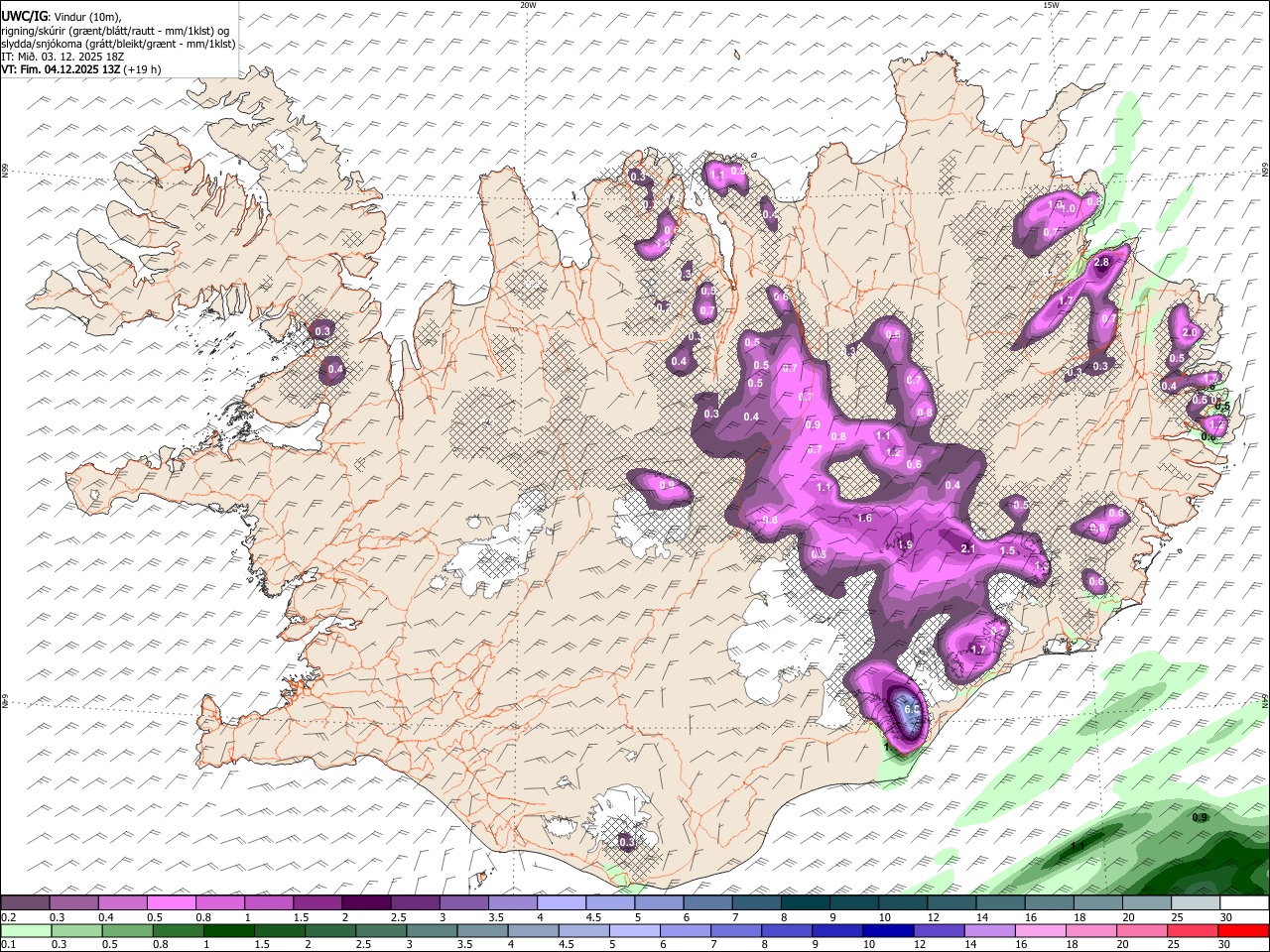Click the '20W' longitude label
Screen dimensions: 1270x952
[528, 5]
